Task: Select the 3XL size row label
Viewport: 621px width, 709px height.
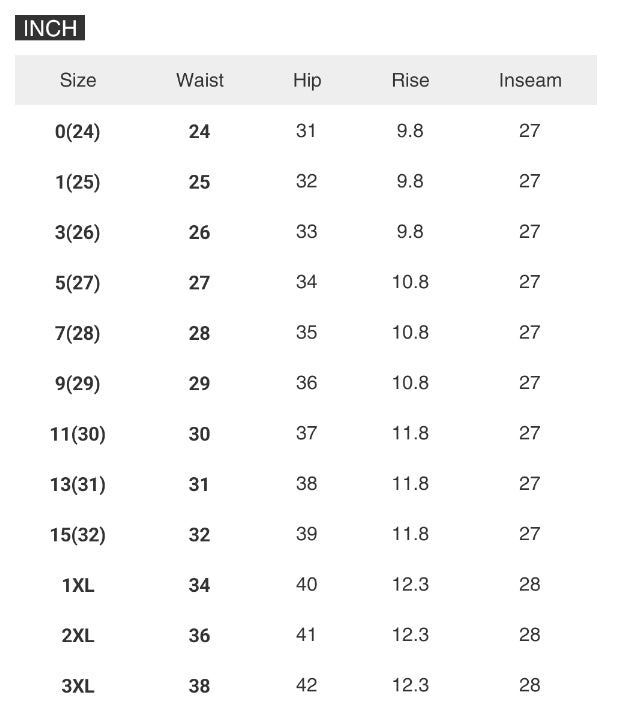Action: [78, 686]
